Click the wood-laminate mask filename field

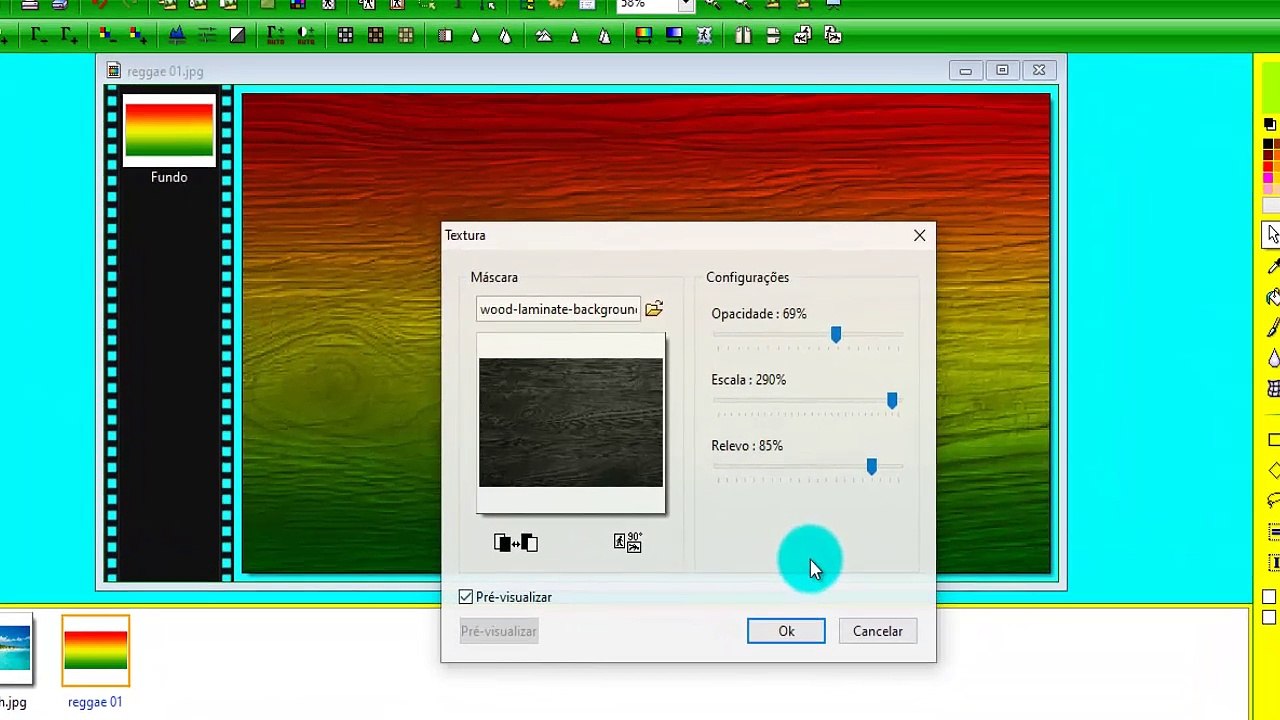click(x=558, y=309)
